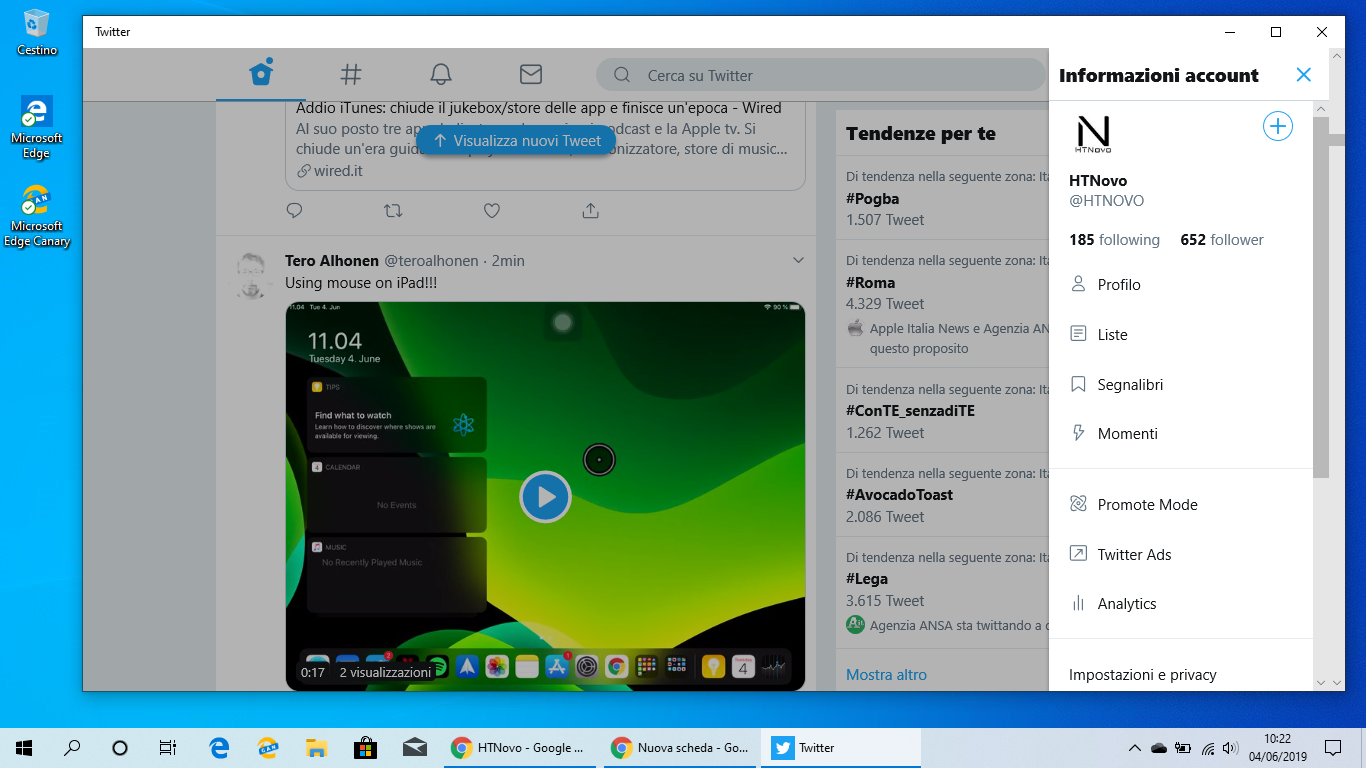Open Microsoft Store from the taskbar
This screenshot has height=768, width=1366.
coord(365,748)
